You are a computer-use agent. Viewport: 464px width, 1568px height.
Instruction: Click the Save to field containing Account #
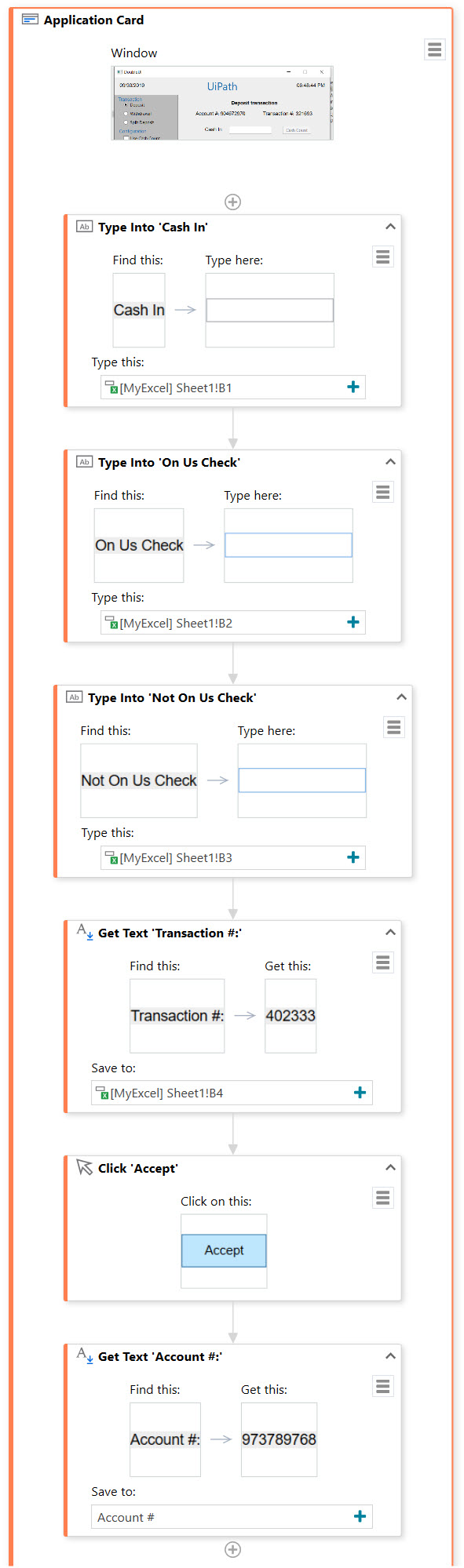click(x=232, y=1517)
